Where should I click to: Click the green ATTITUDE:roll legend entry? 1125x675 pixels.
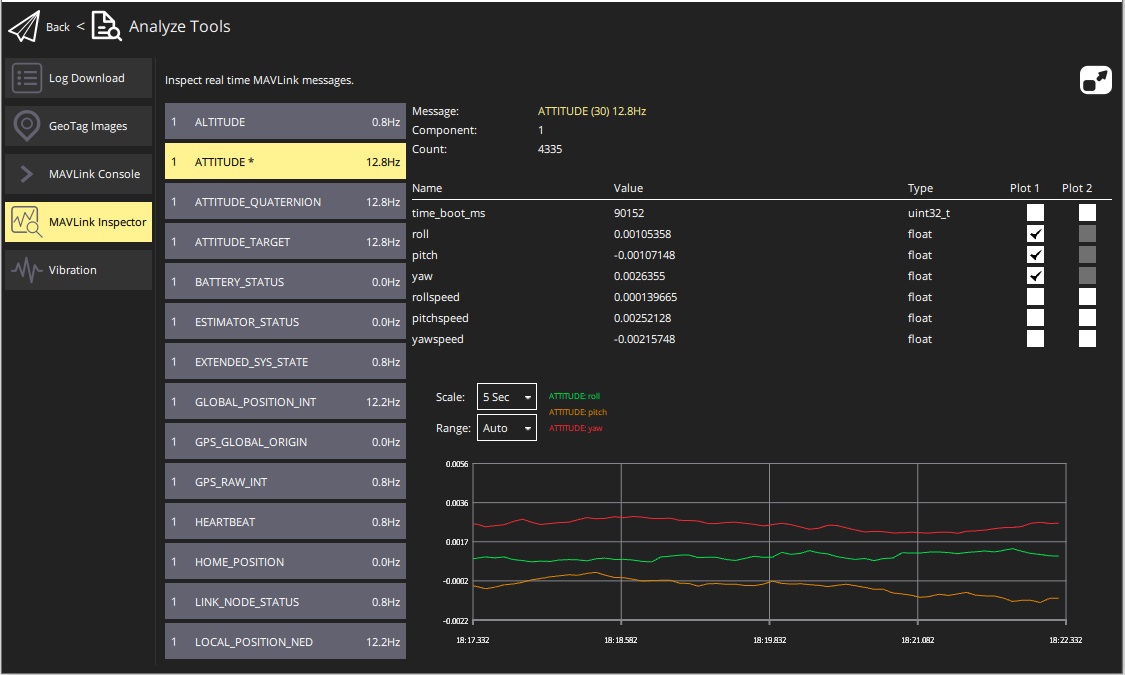click(575, 395)
